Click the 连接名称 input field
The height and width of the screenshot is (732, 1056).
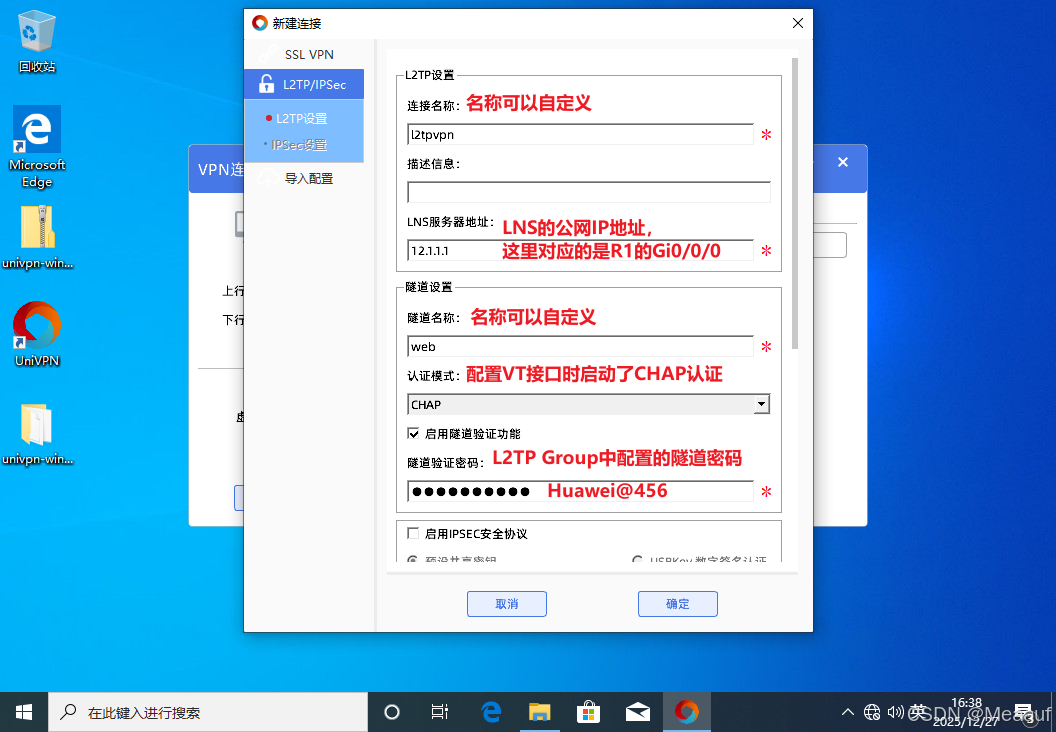click(x=581, y=134)
